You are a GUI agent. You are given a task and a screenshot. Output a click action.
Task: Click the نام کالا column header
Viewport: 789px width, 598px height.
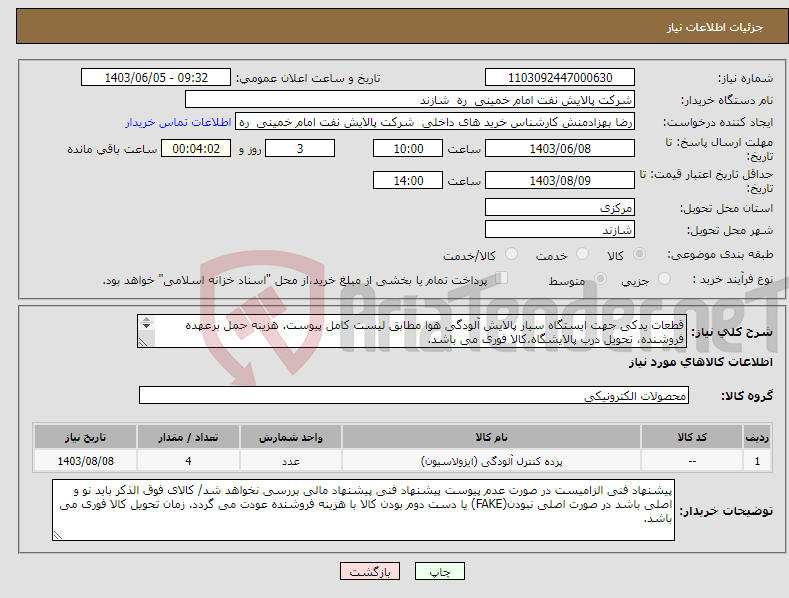[491, 437]
